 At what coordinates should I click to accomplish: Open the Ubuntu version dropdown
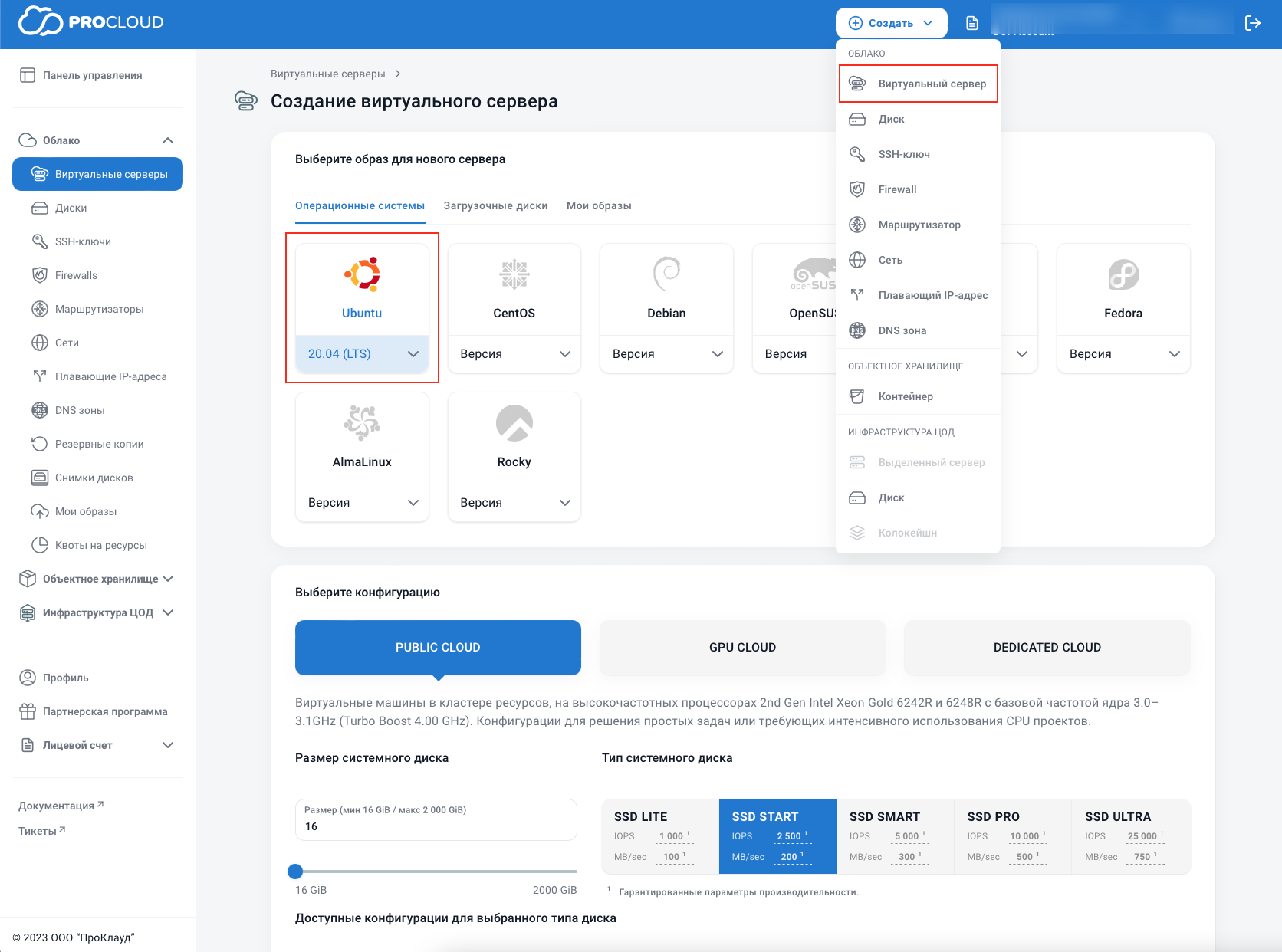click(362, 353)
